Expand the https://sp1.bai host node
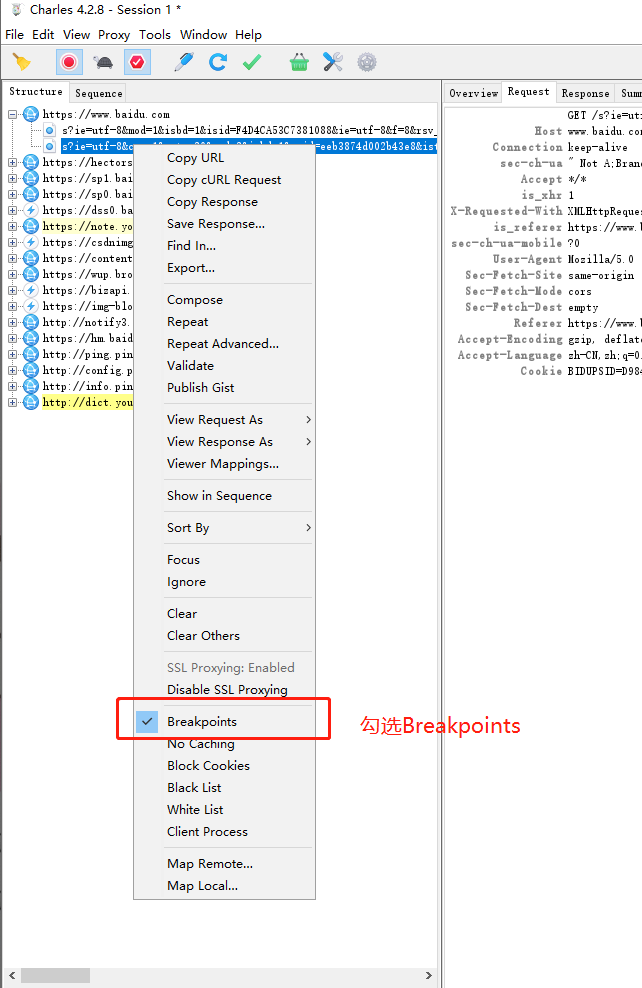 click(12, 178)
